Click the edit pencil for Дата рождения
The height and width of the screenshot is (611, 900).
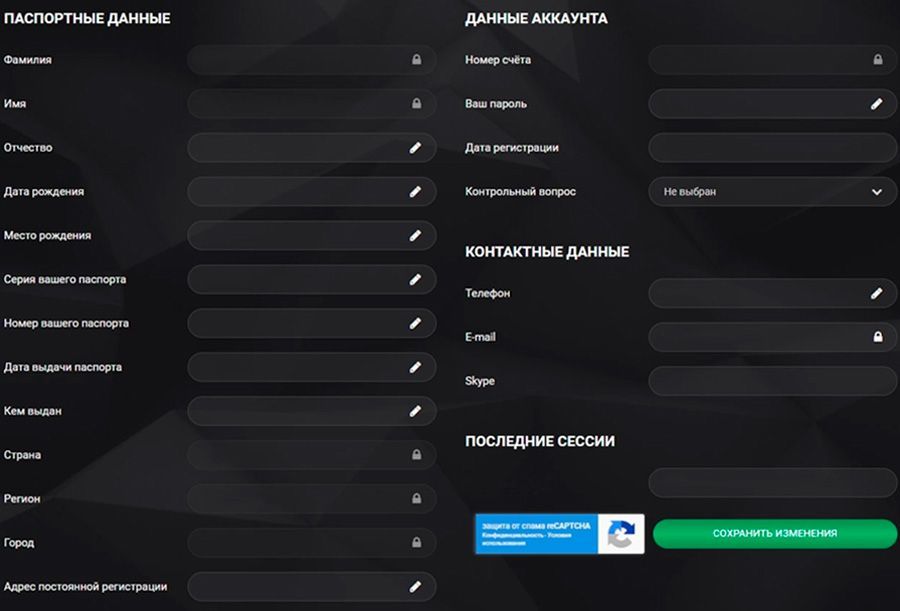click(x=417, y=191)
